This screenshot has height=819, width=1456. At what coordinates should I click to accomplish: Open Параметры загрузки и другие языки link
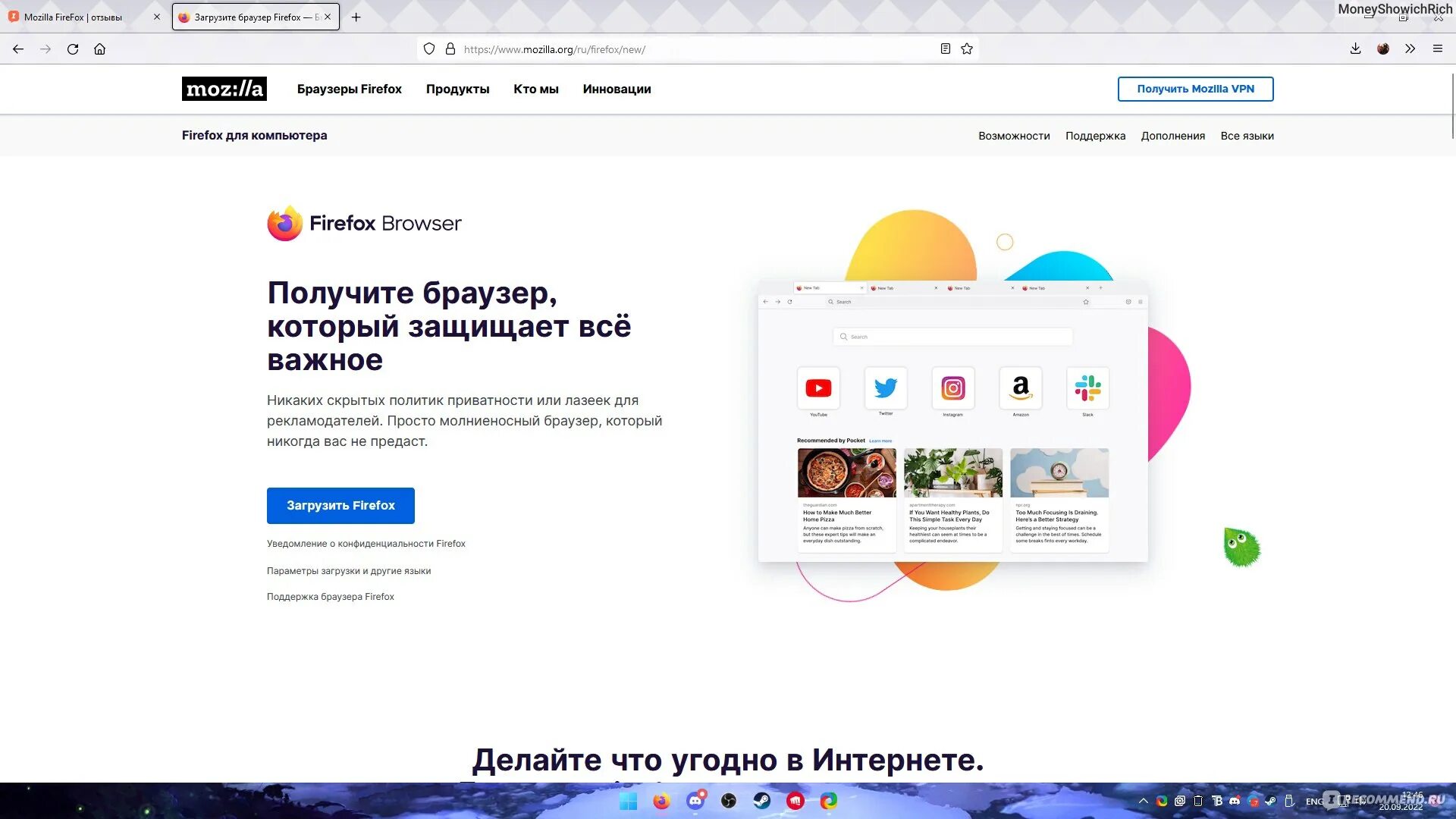pos(348,571)
